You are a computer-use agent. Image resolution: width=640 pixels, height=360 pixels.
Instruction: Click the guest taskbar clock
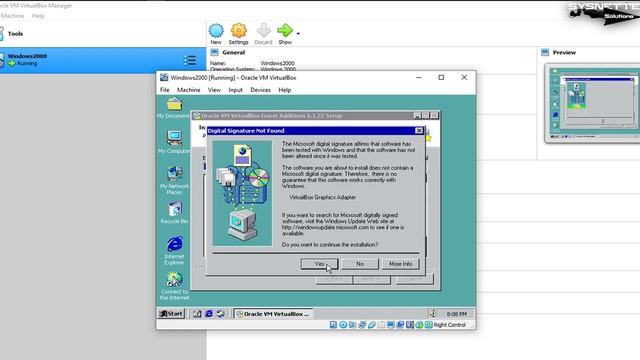pyautogui.click(x=456, y=314)
